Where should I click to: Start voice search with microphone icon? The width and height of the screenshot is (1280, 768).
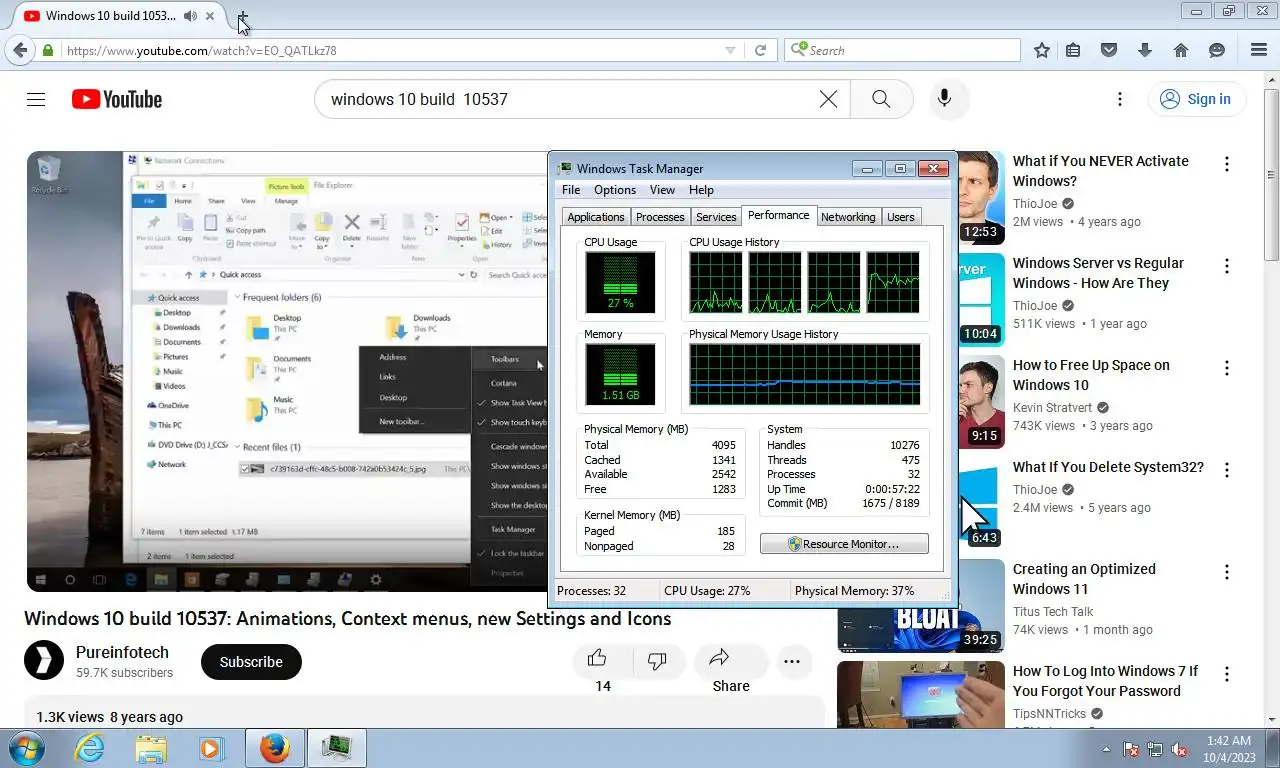[x=944, y=99]
